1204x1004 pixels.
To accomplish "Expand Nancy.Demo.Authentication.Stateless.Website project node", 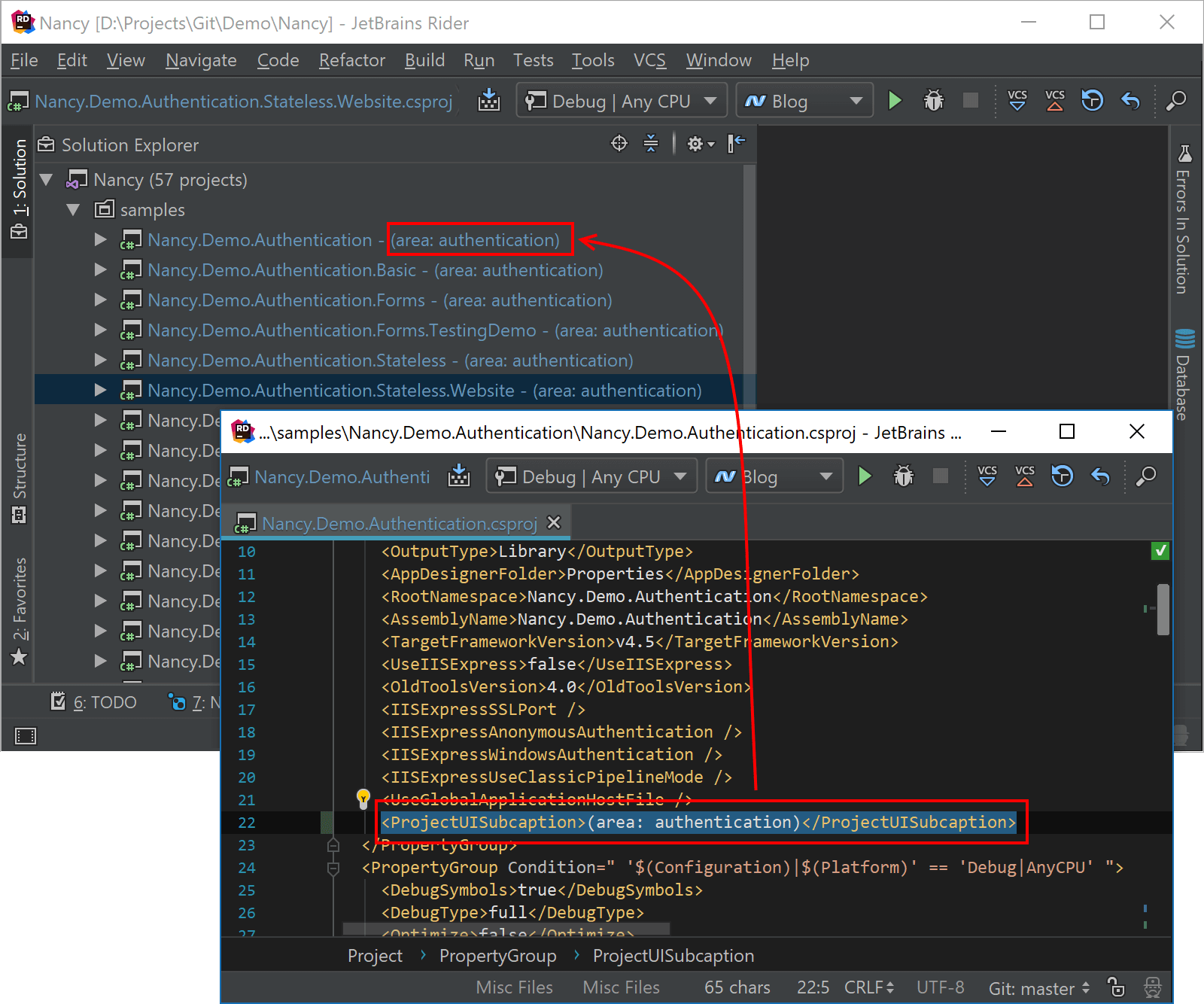I will click(x=100, y=390).
